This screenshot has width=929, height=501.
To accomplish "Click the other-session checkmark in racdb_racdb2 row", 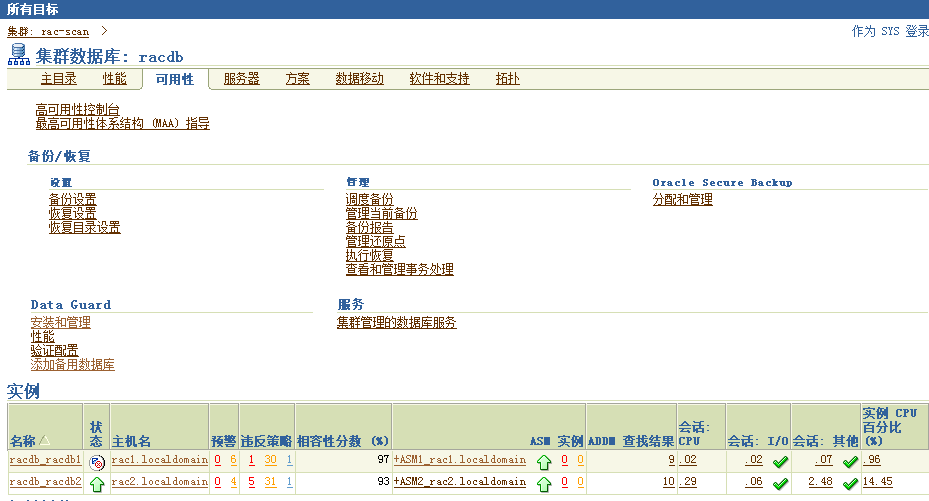I will click(850, 484).
